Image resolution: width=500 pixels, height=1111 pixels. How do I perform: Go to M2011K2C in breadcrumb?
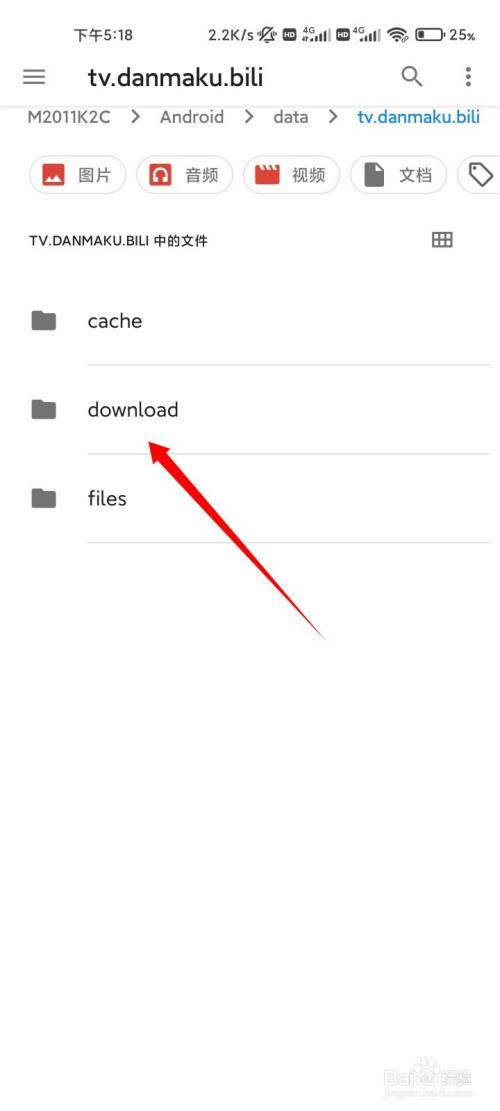(x=69, y=117)
